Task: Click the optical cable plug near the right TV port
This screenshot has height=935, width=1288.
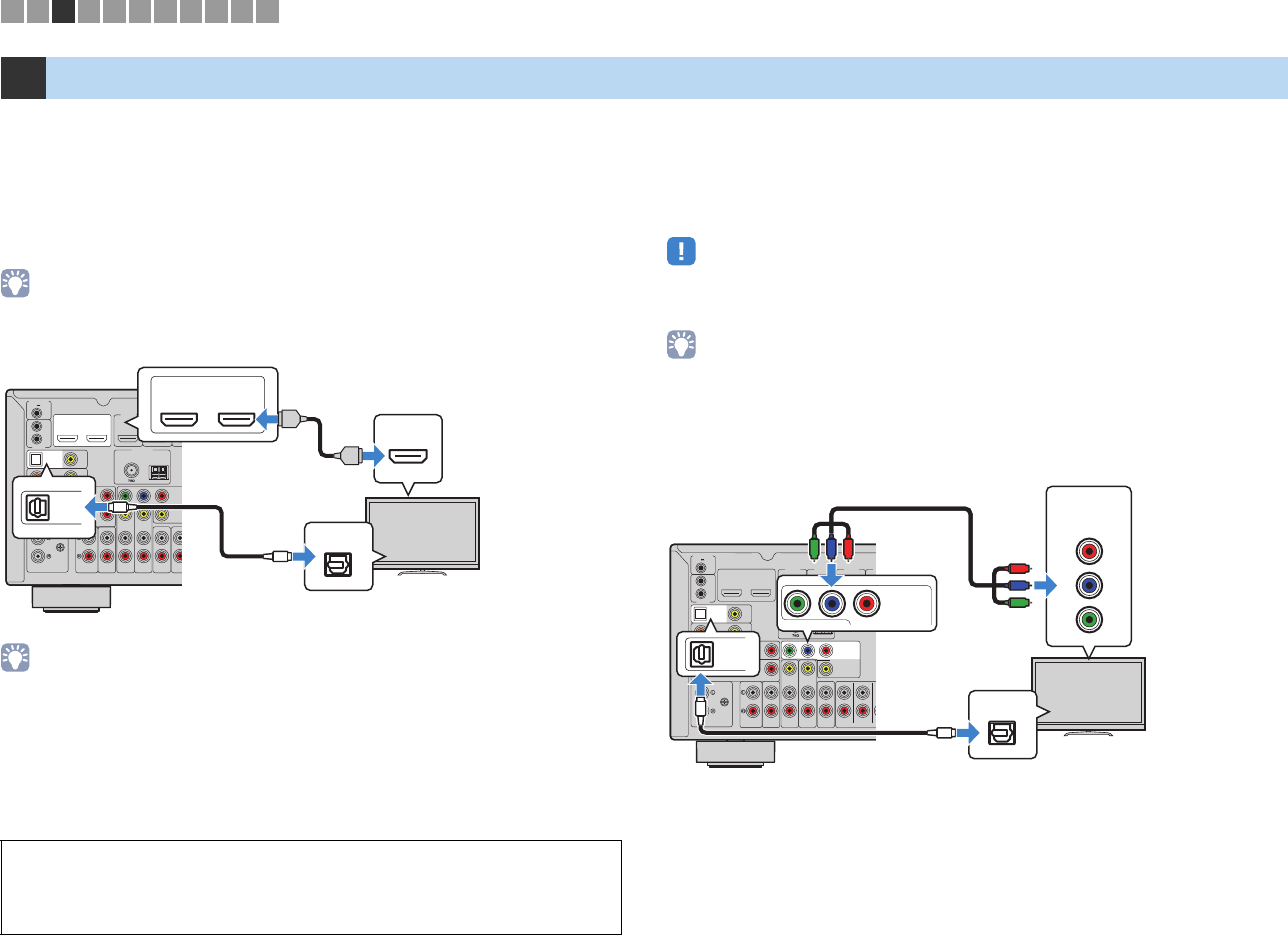Action: [942, 733]
